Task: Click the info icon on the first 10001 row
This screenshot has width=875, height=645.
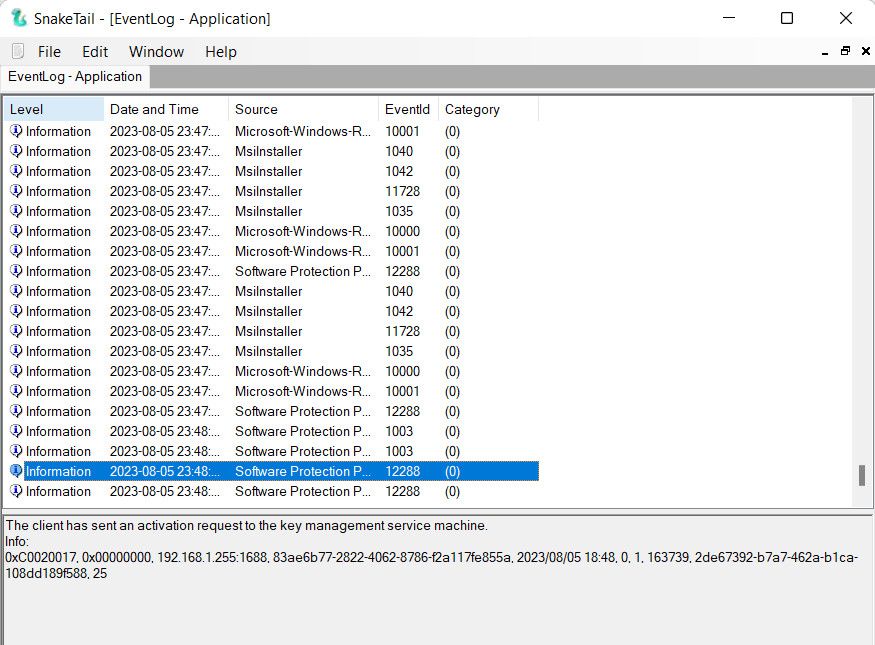Action: tap(16, 131)
